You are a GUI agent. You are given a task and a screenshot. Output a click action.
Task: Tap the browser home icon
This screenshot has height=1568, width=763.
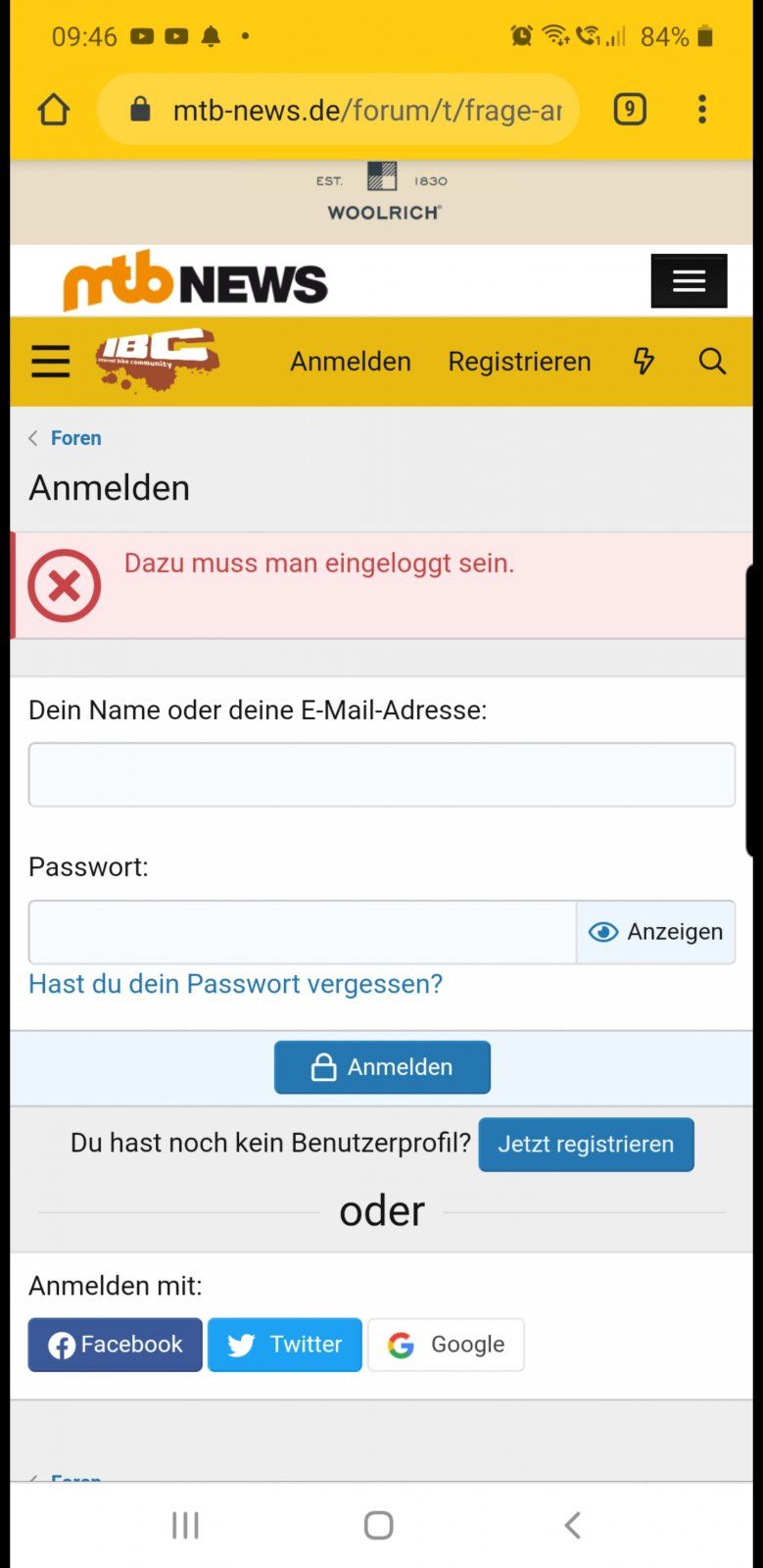coord(54,110)
